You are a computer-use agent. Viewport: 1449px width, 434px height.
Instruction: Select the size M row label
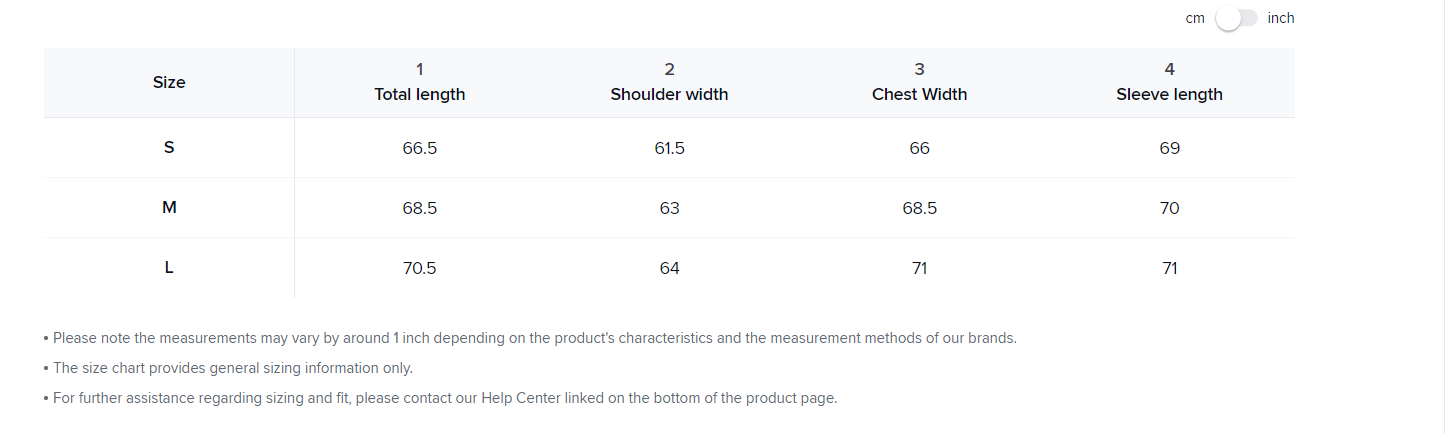(169, 208)
